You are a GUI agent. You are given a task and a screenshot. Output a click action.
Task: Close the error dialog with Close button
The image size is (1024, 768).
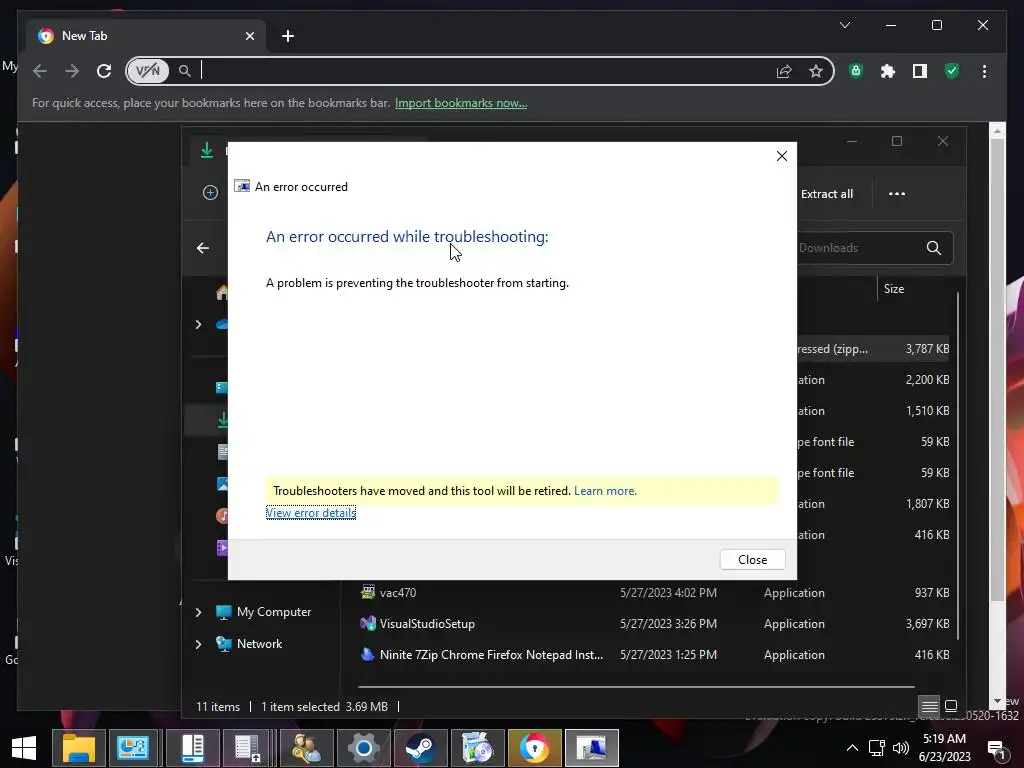point(752,560)
